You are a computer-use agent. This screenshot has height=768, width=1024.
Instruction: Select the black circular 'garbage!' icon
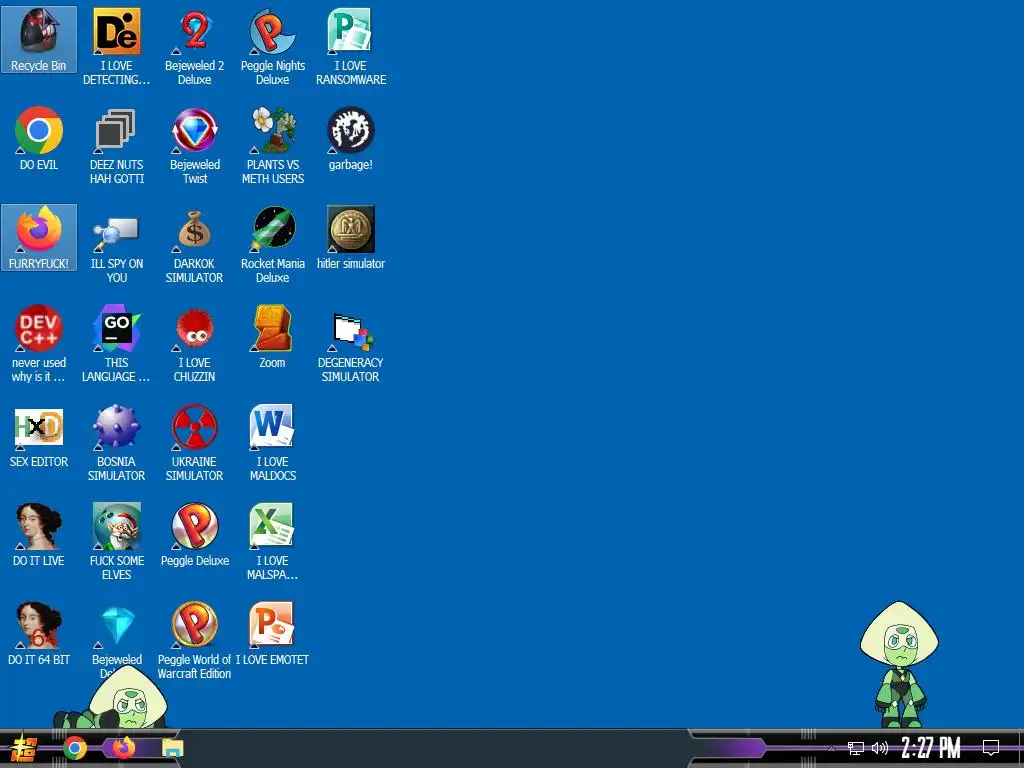click(351, 138)
